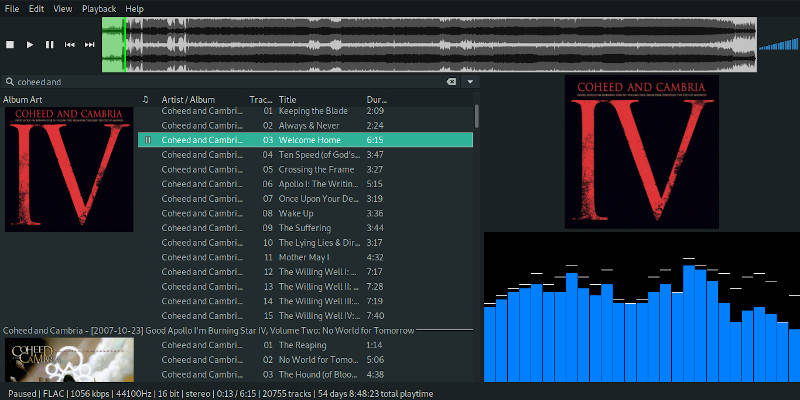Click the green playback position marker
The height and width of the screenshot is (400, 800).
point(124,45)
